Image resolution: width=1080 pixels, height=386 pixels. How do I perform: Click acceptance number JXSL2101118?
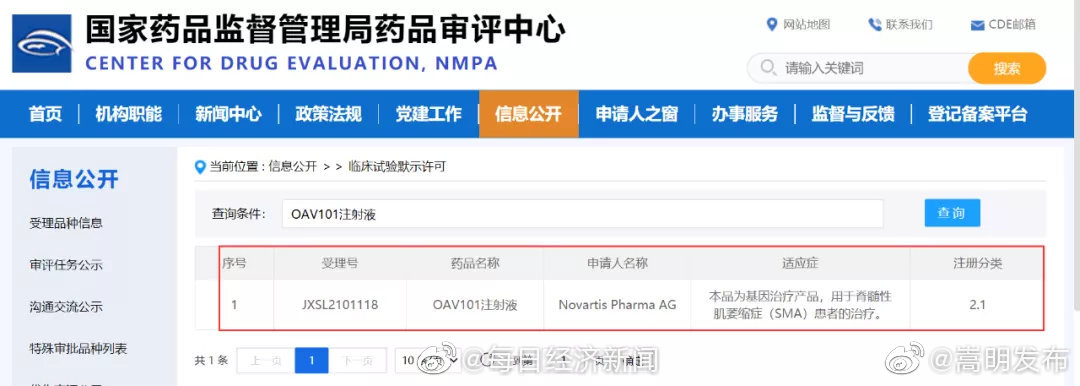tap(340, 304)
